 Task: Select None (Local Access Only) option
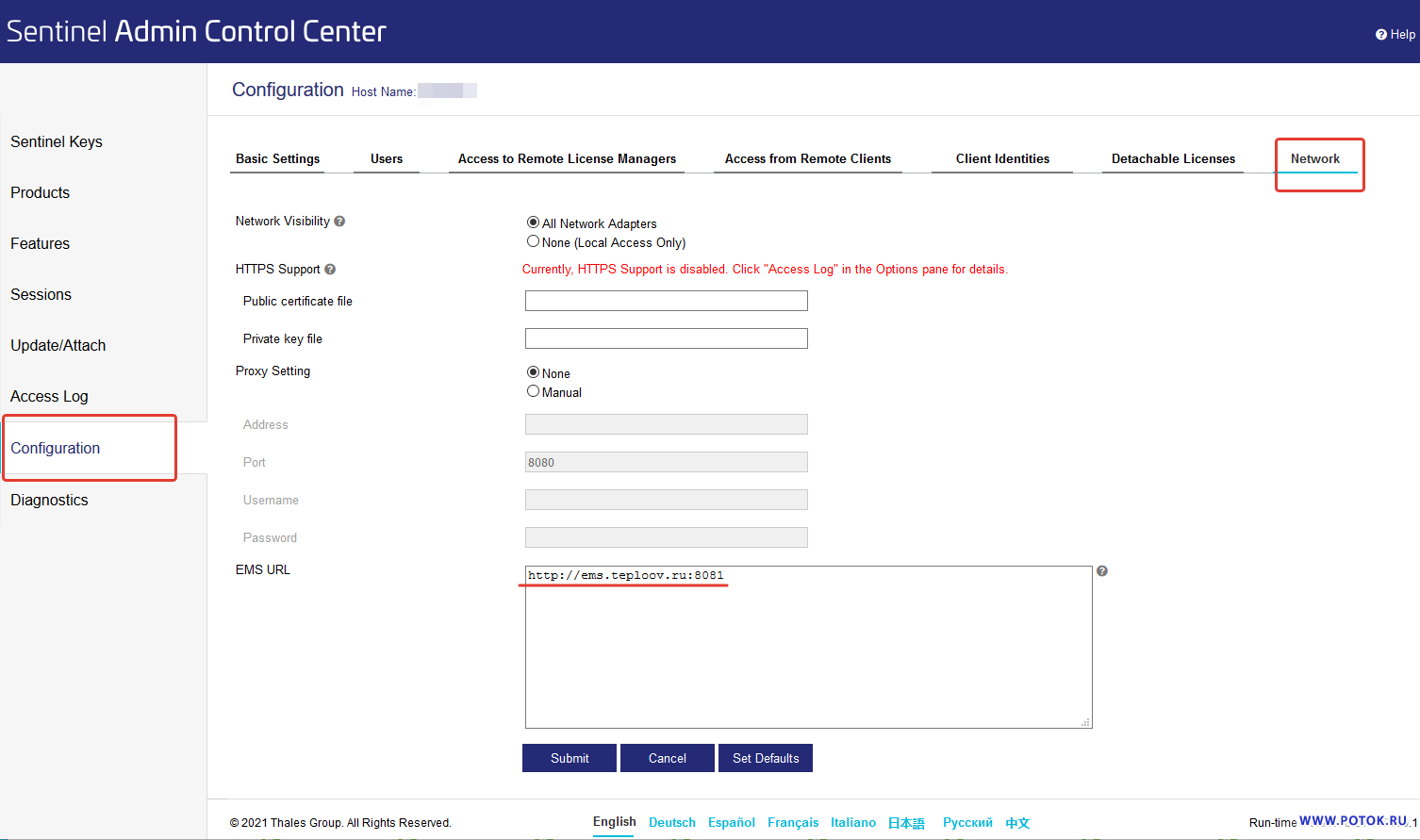(x=533, y=241)
